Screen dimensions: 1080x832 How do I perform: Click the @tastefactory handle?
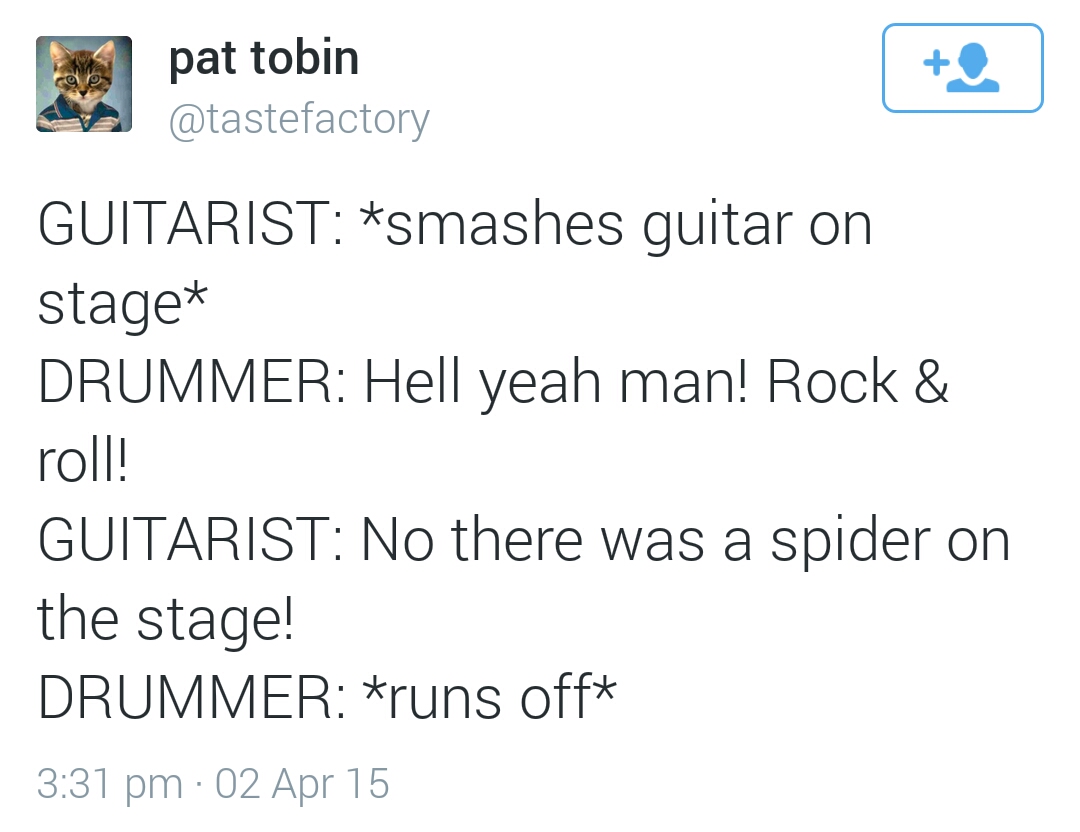pyautogui.click(x=299, y=119)
